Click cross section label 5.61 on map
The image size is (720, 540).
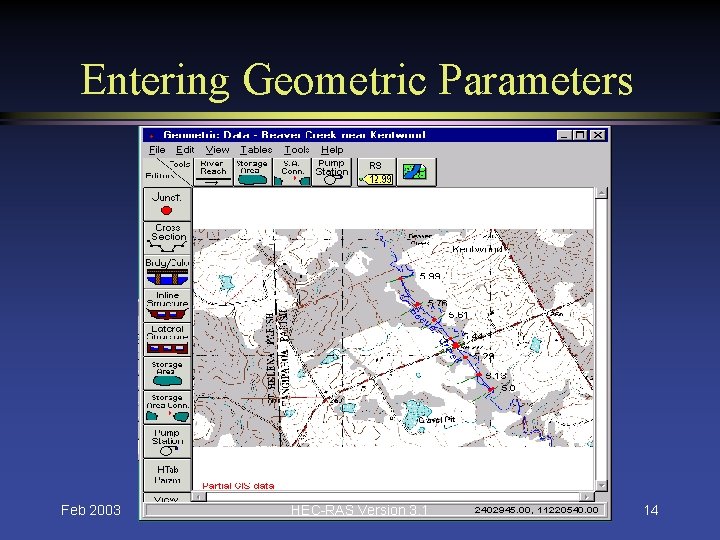pyautogui.click(x=458, y=315)
